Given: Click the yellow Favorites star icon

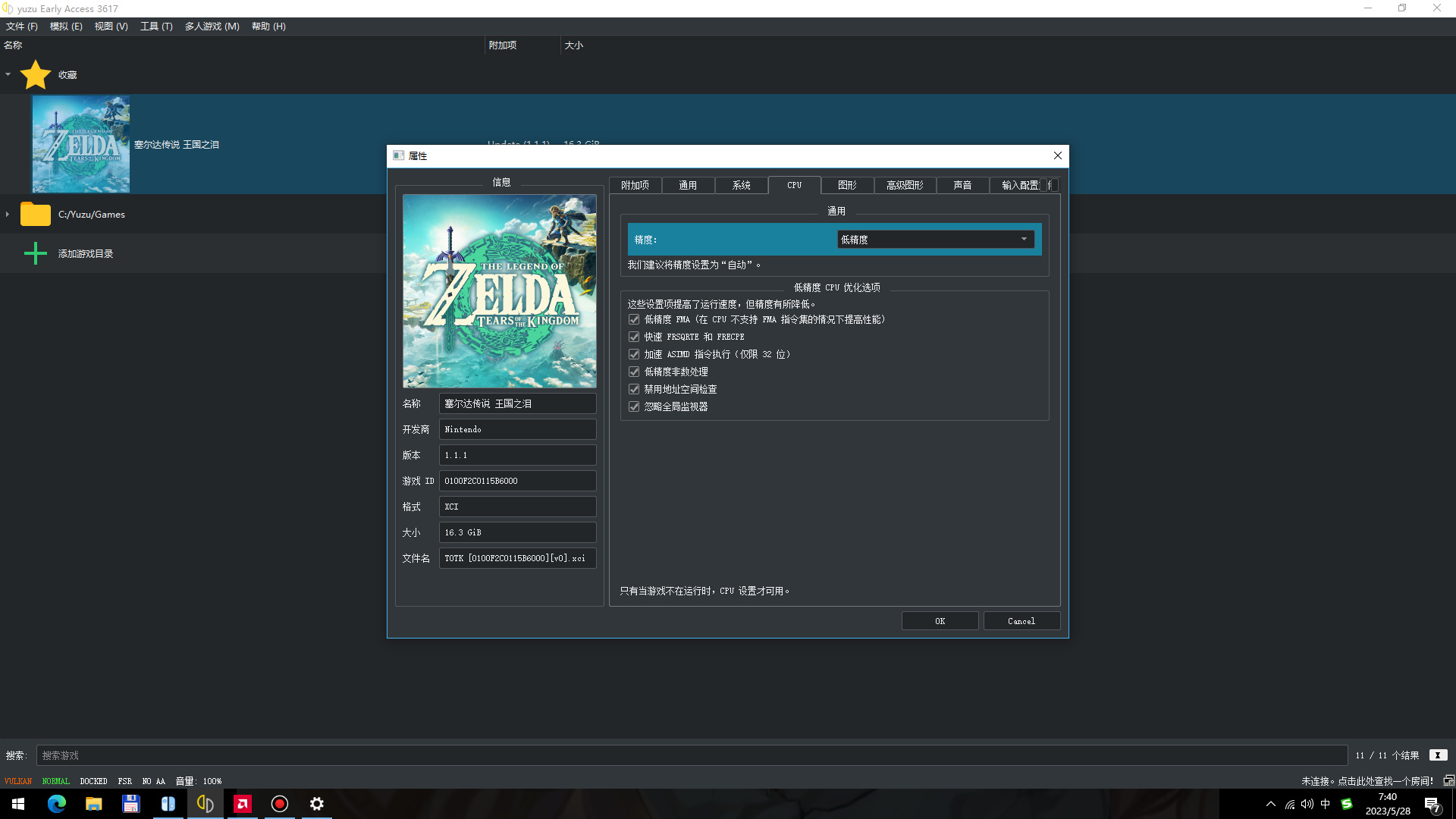Looking at the screenshot, I should (x=35, y=75).
